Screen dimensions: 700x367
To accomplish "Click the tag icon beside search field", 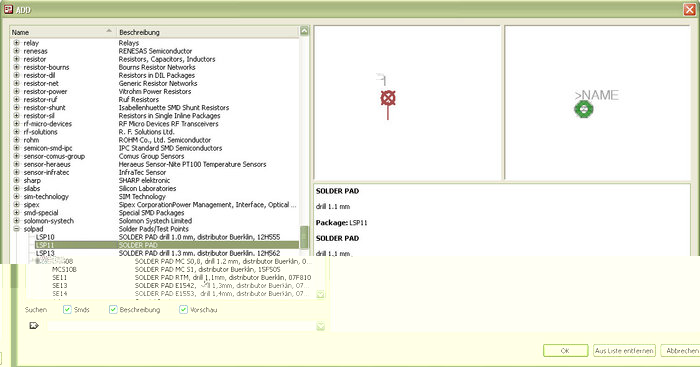I will tap(34, 325).
